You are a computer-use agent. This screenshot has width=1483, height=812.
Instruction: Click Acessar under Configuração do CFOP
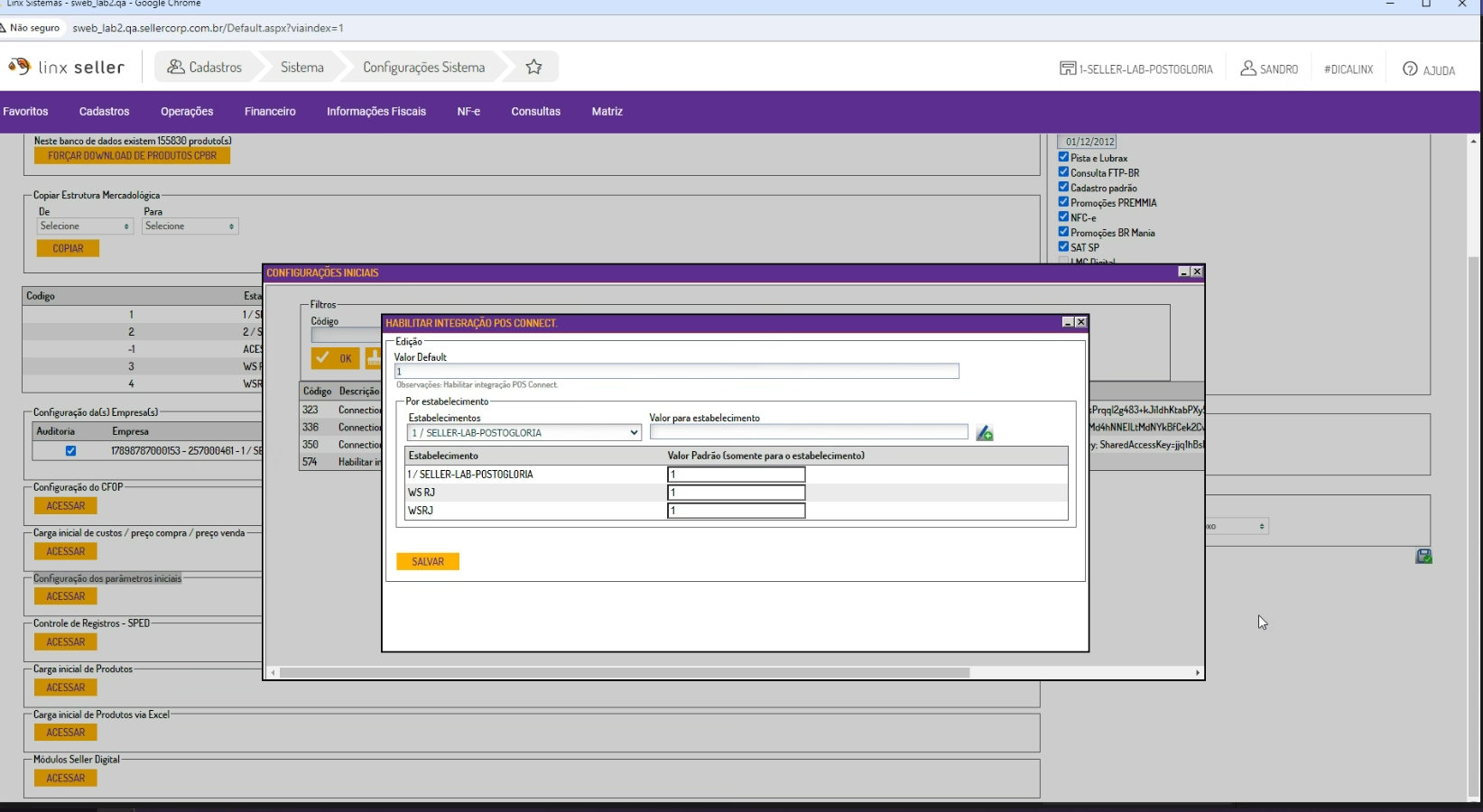tap(66, 506)
